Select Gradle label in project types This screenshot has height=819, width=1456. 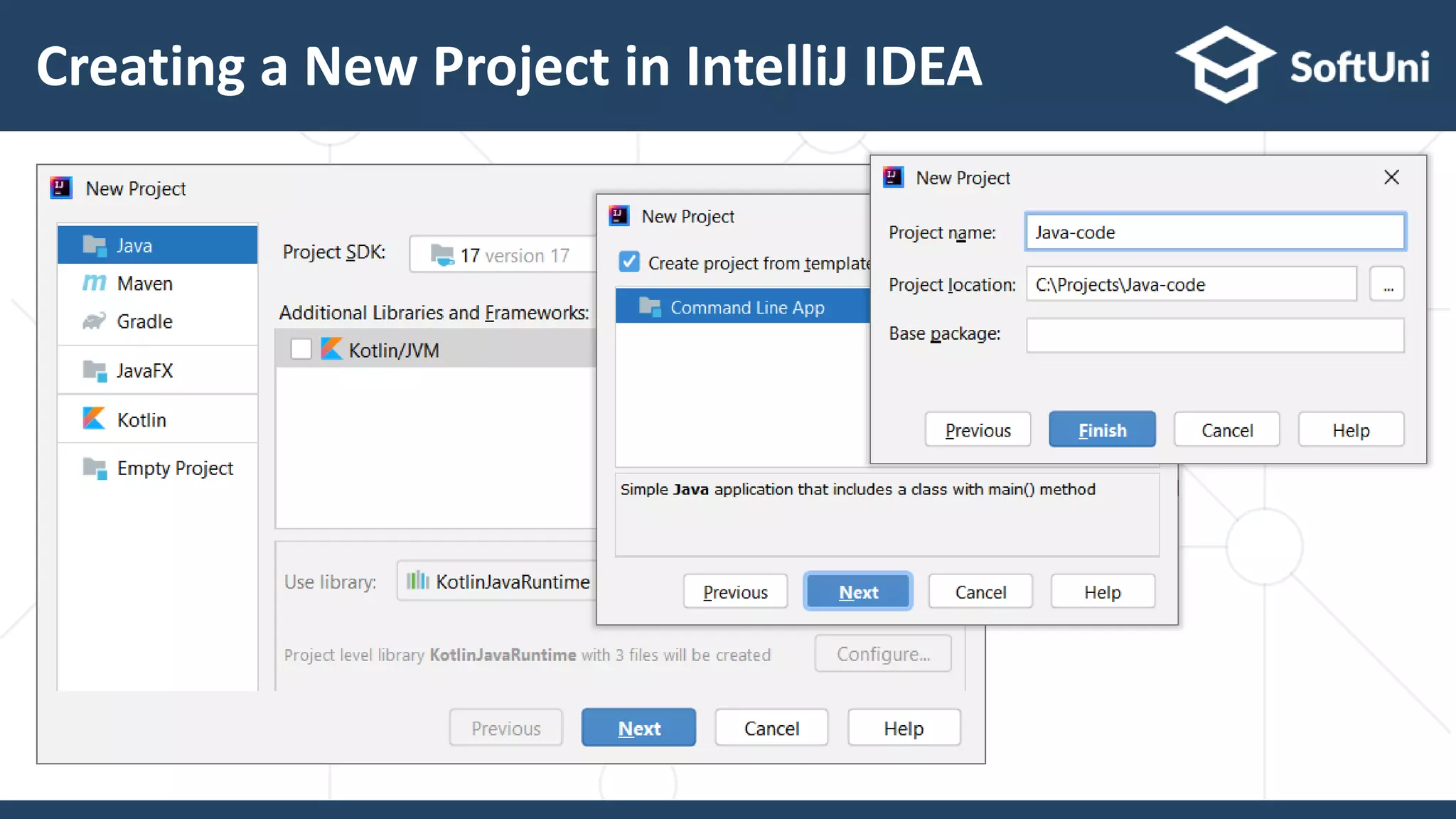[x=145, y=321]
